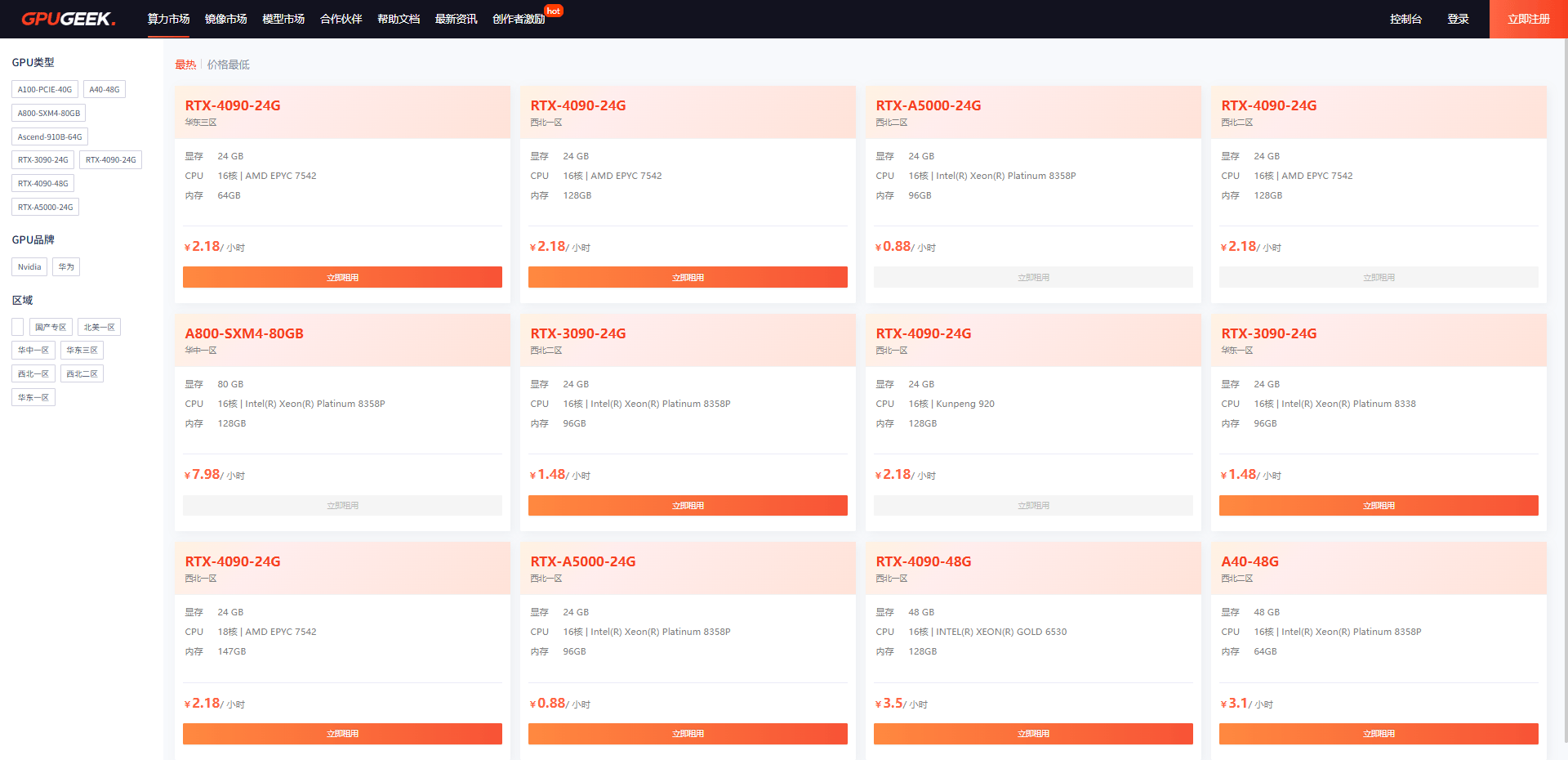
Task: Open the 镜像市场 nav item
Action: 225,19
